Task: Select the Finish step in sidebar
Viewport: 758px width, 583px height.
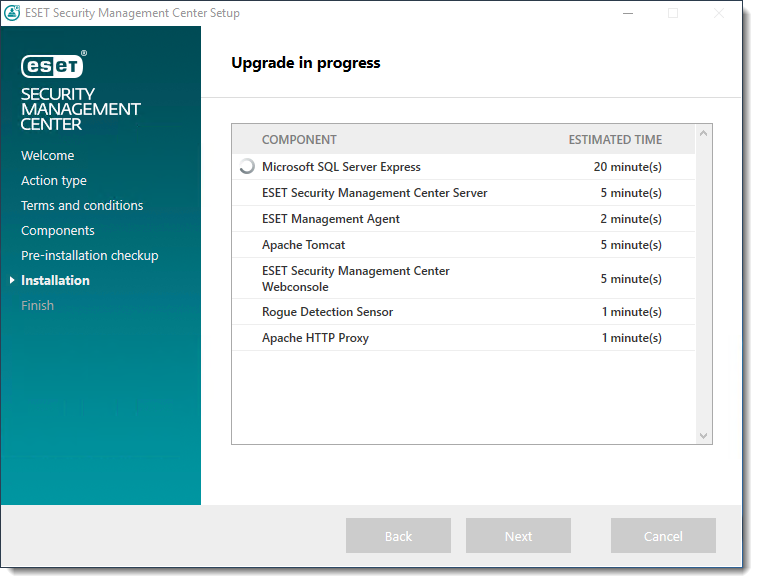Action: 37,306
